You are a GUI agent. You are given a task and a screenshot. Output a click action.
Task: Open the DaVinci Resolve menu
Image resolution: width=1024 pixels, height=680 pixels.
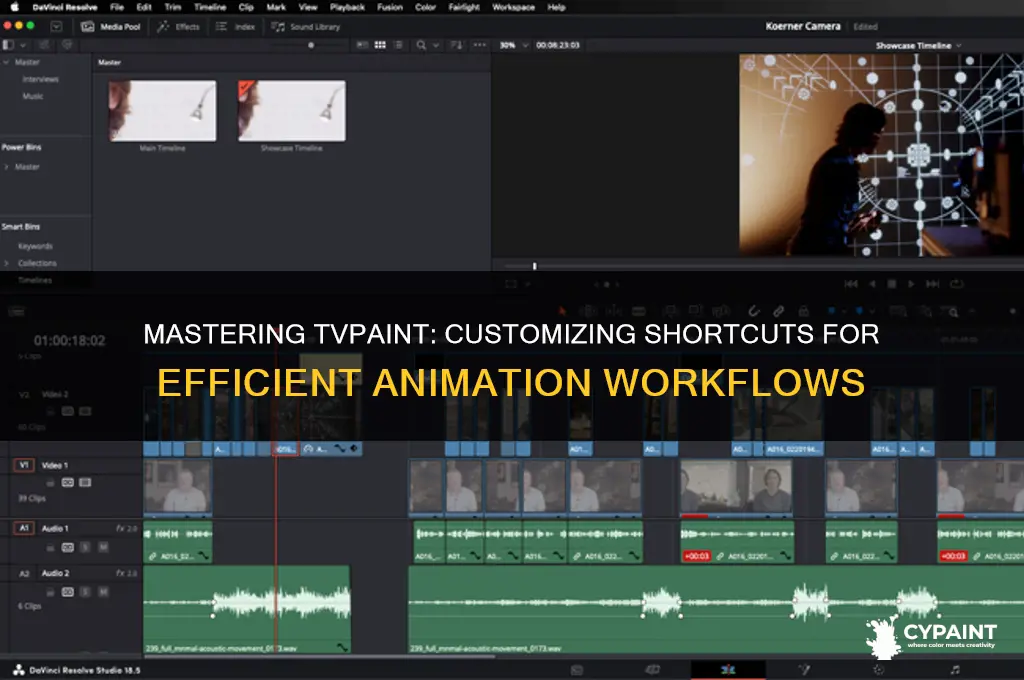(x=65, y=7)
